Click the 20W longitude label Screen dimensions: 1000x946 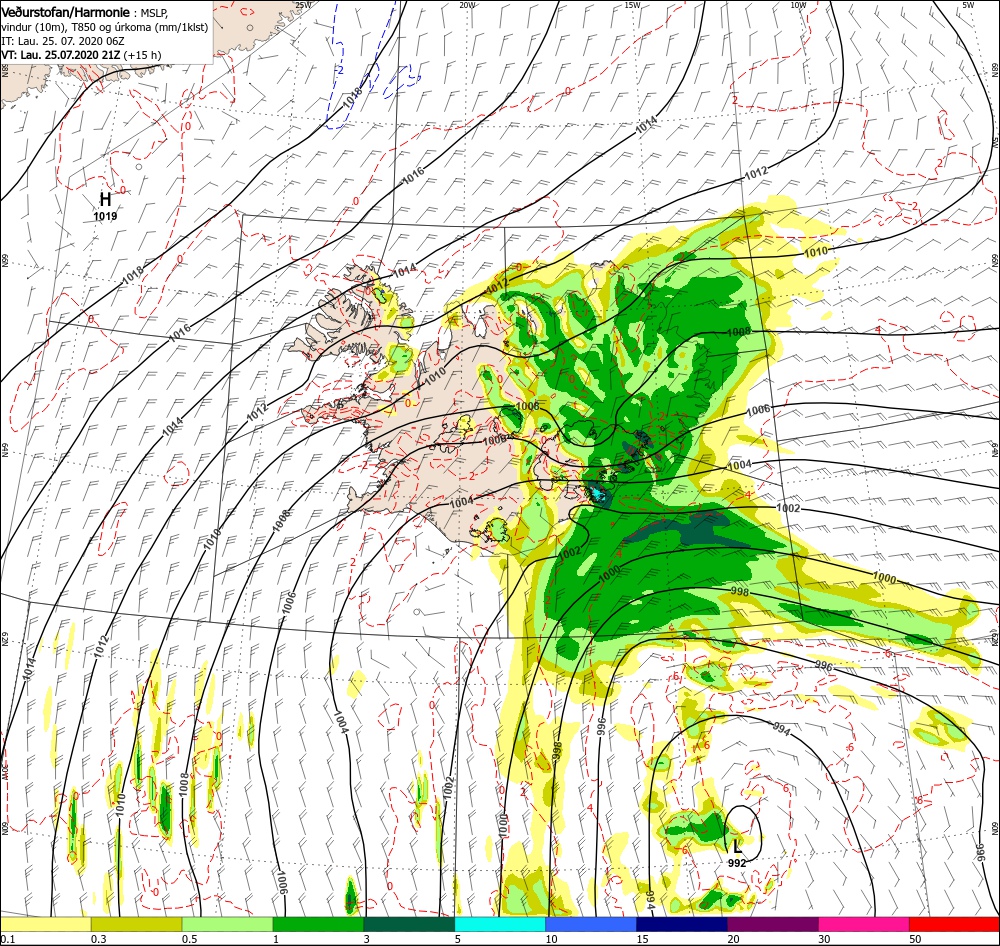point(467,4)
